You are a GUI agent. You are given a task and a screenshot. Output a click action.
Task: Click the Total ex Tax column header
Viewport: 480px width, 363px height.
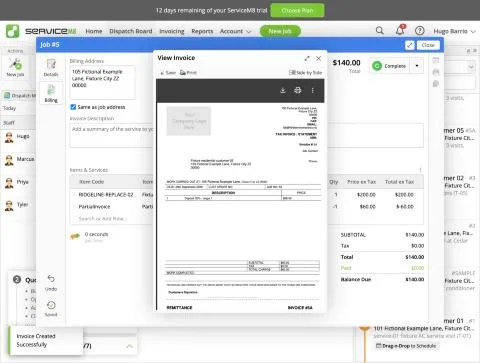(399, 182)
